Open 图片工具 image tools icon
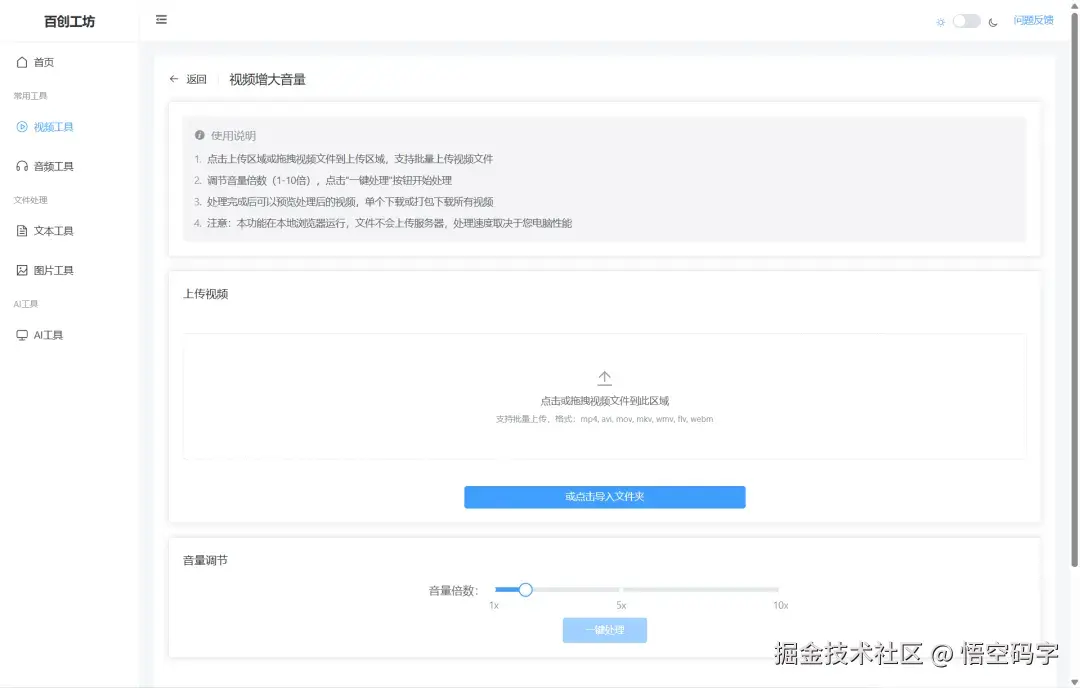 coord(24,269)
